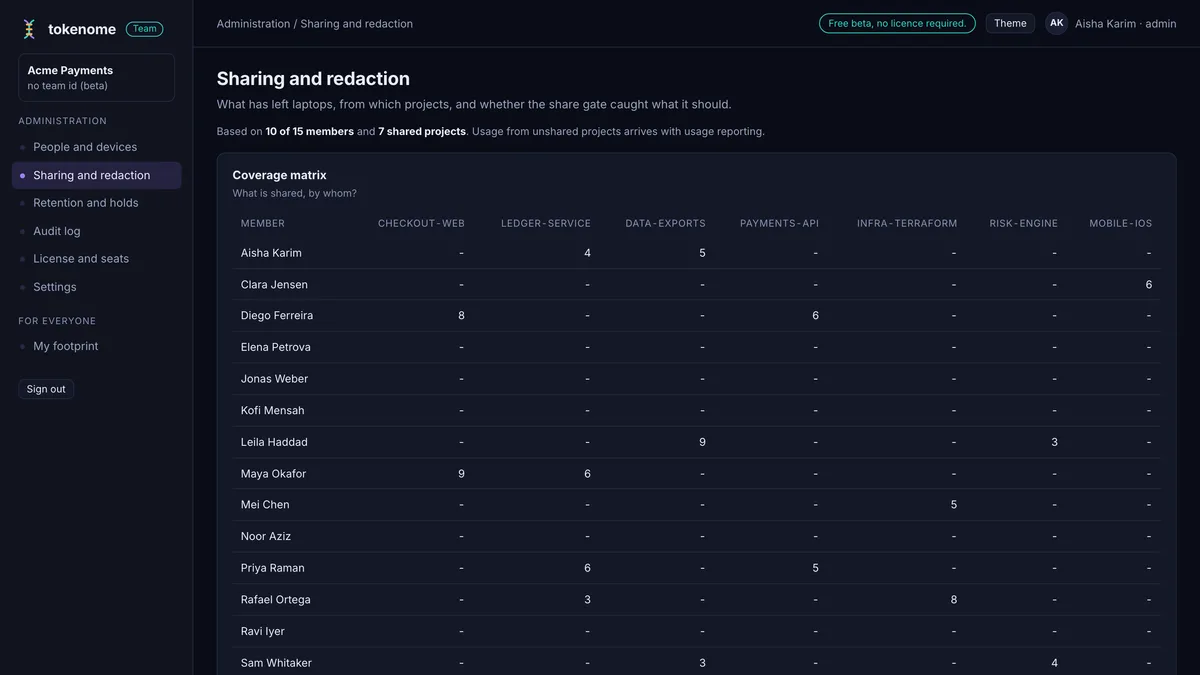Select Rafael Ortega in the matrix
The width and height of the screenshot is (1200, 675).
click(276, 600)
